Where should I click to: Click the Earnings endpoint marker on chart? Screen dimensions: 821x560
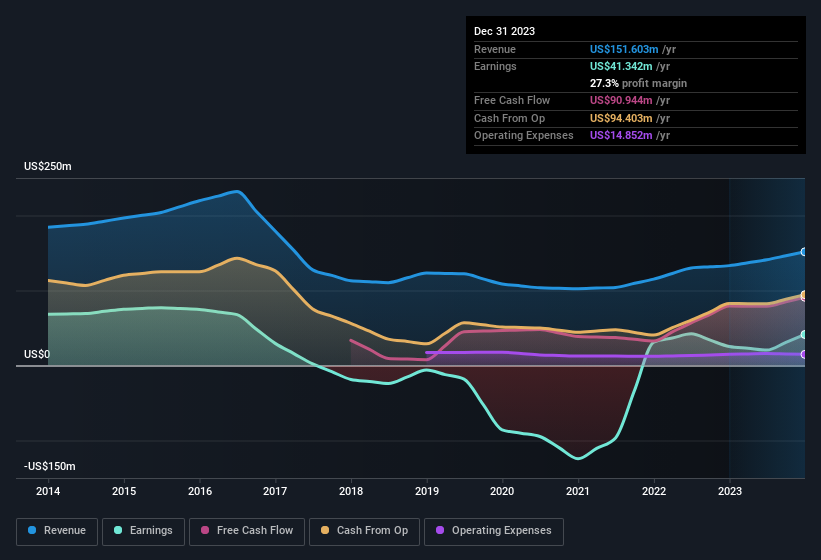(x=804, y=335)
